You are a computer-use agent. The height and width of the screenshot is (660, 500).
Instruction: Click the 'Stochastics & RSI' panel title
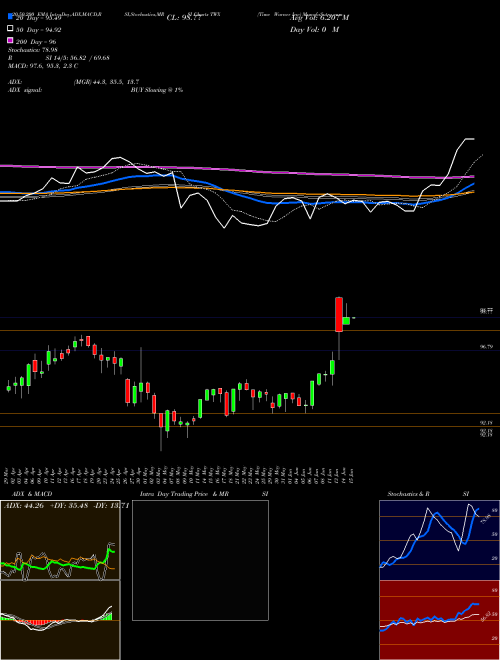coord(428,494)
